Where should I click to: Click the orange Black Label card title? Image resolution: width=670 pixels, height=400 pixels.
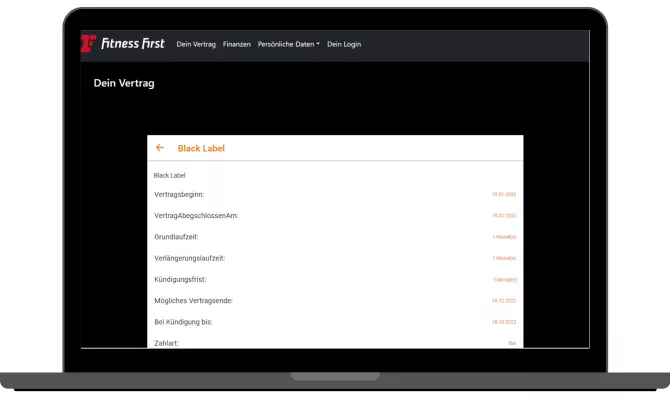click(201, 148)
